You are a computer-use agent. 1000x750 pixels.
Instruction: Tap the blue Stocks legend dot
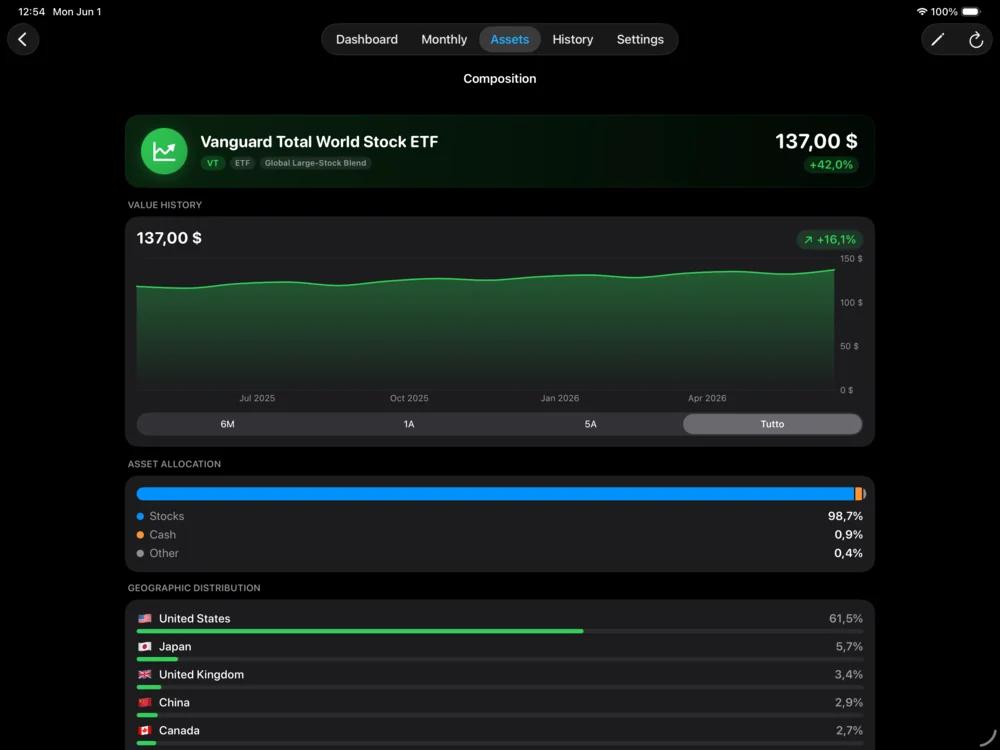click(x=140, y=517)
